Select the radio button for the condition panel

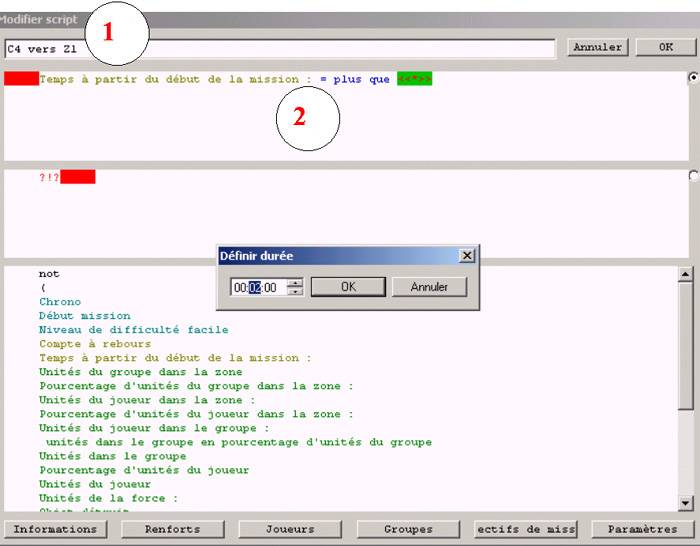[693, 79]
